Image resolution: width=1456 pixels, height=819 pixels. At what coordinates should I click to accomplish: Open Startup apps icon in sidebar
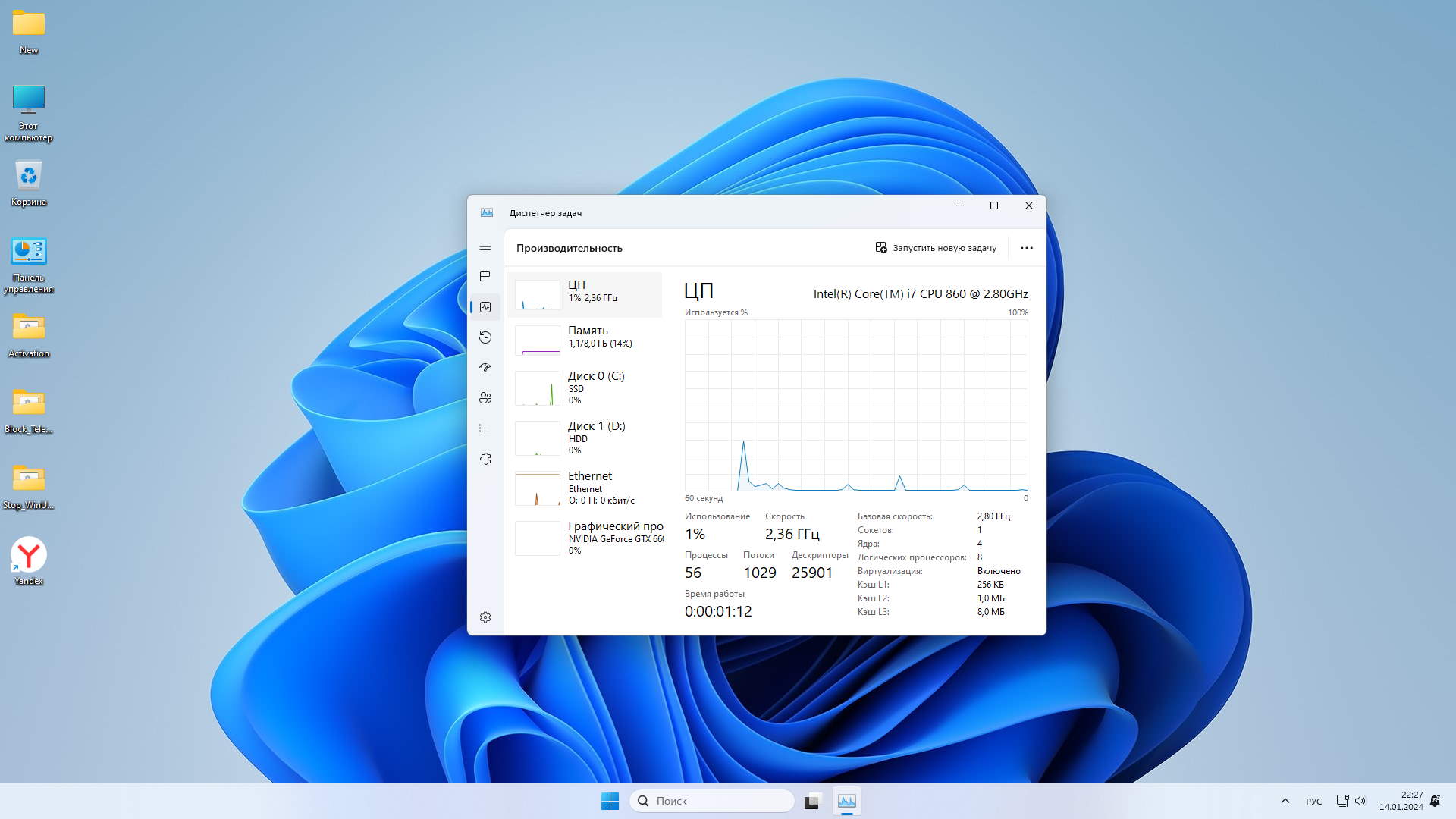point(485,368)
